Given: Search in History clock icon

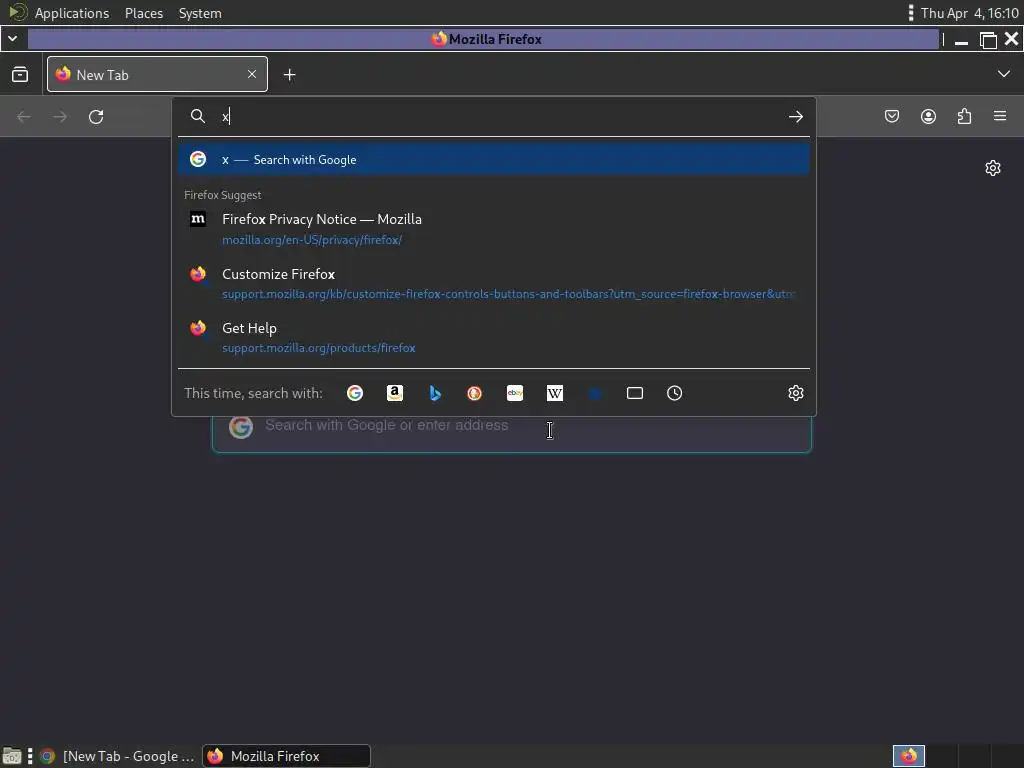Looking at the screenshot, I should (x=675, y=393).
